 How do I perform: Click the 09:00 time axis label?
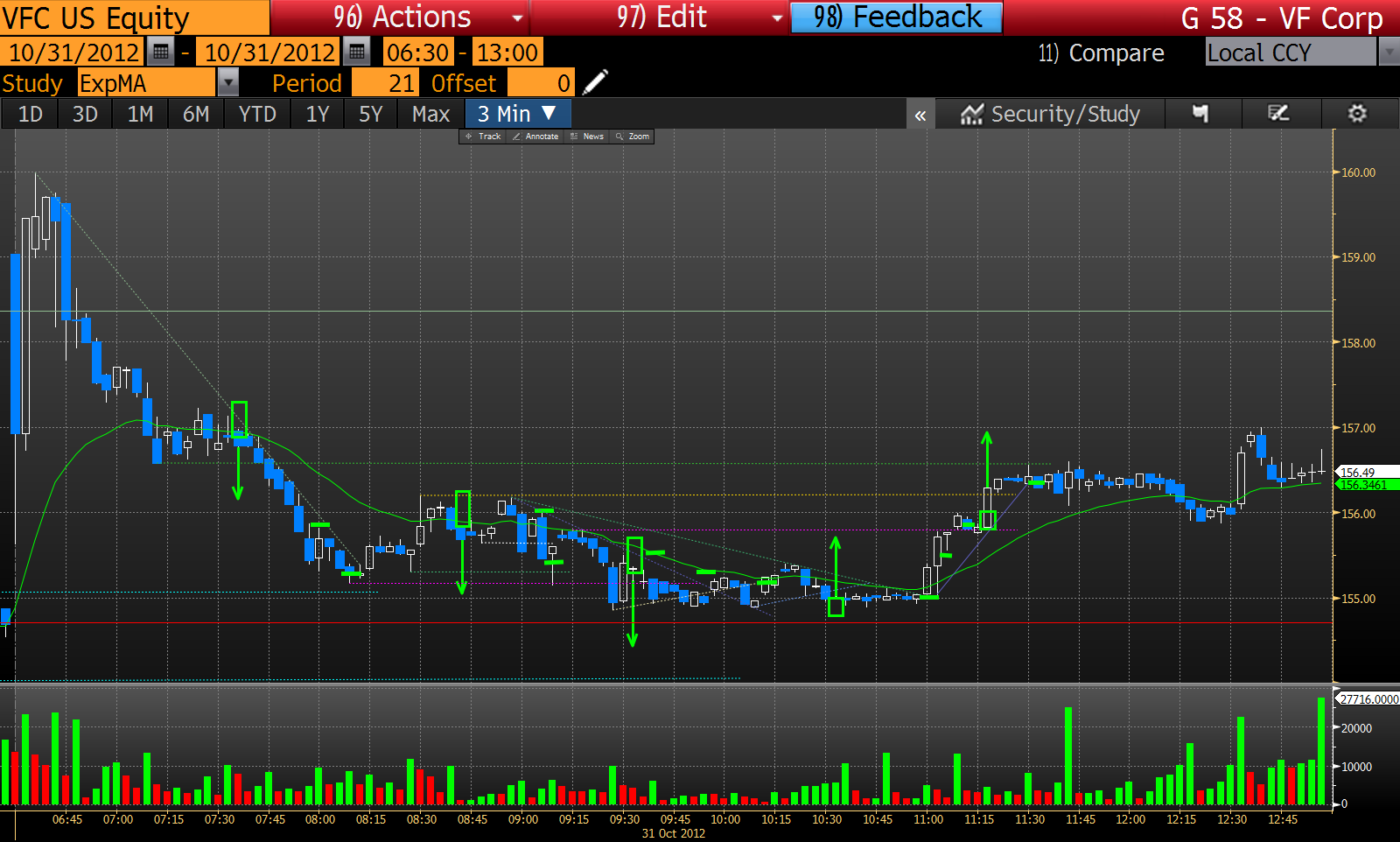(523, 819)
